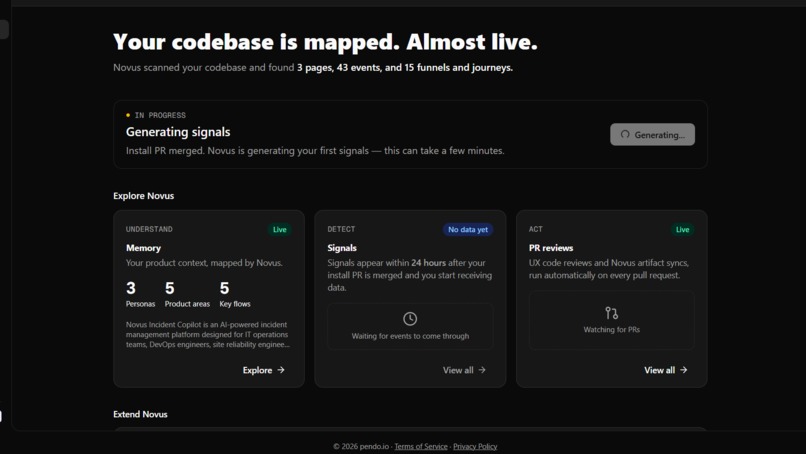Click Waiting for events to come through
The height and width of the screenshot is (454, 806).
(x=410, y=336)
